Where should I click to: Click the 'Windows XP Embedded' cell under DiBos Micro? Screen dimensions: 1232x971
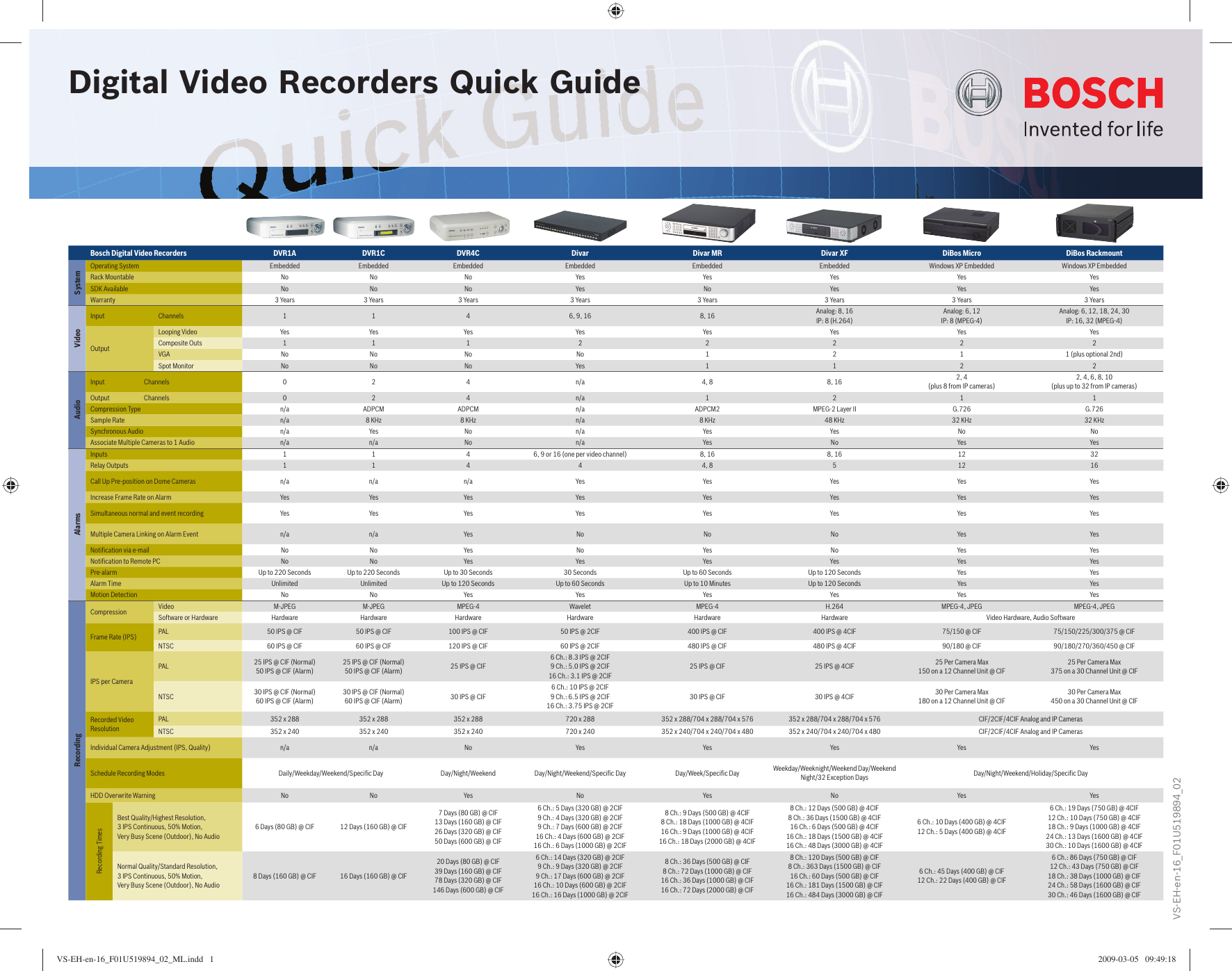click(962, 266)
